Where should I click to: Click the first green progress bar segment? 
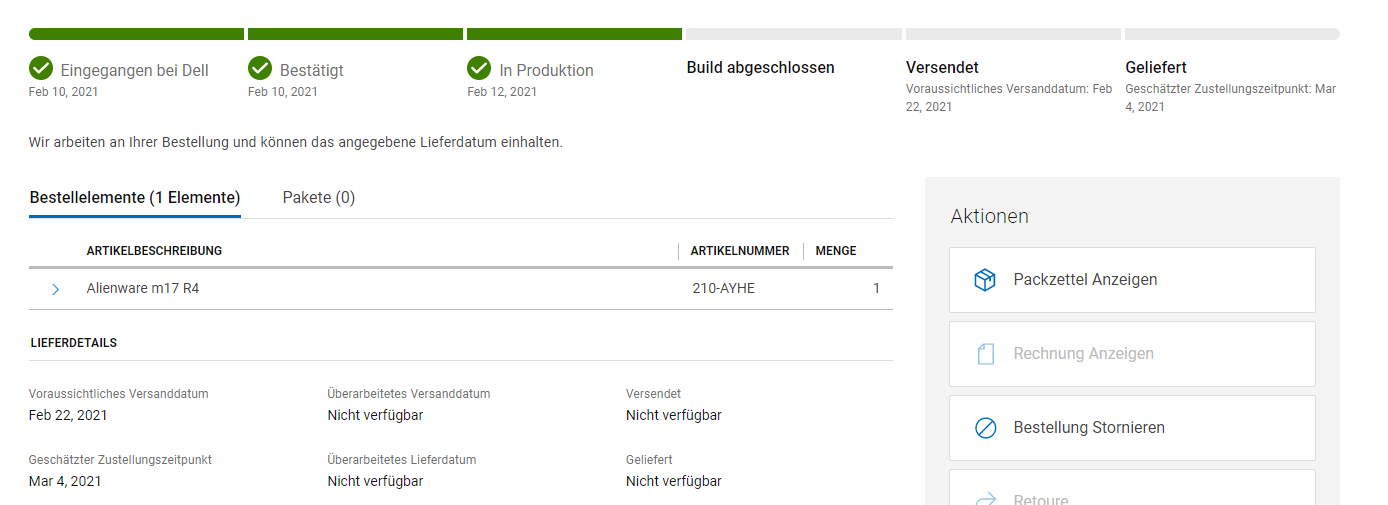136,34
